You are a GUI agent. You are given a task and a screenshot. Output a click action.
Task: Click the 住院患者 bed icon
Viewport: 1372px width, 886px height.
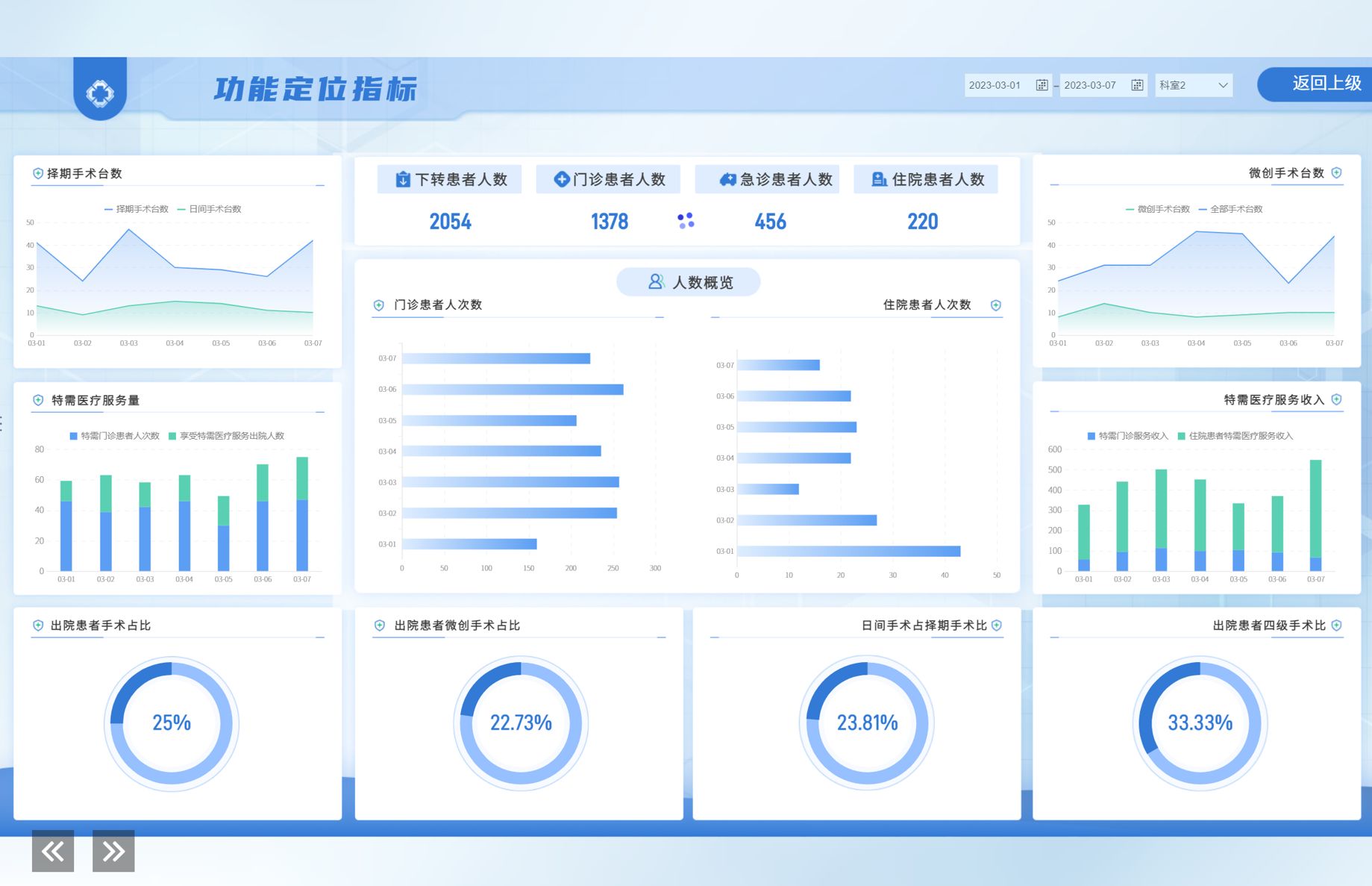pyautogui.click(x=880, y=179)
